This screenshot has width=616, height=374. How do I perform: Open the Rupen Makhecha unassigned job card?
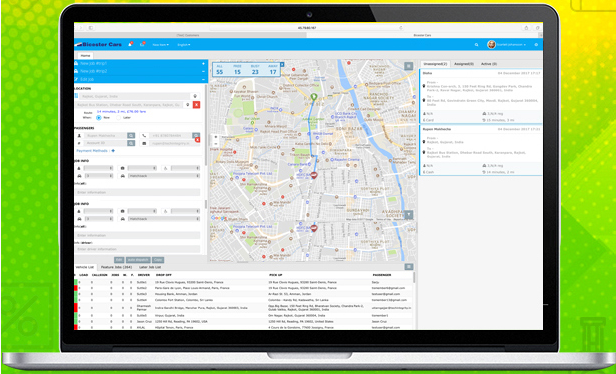[x=480, y=150]
